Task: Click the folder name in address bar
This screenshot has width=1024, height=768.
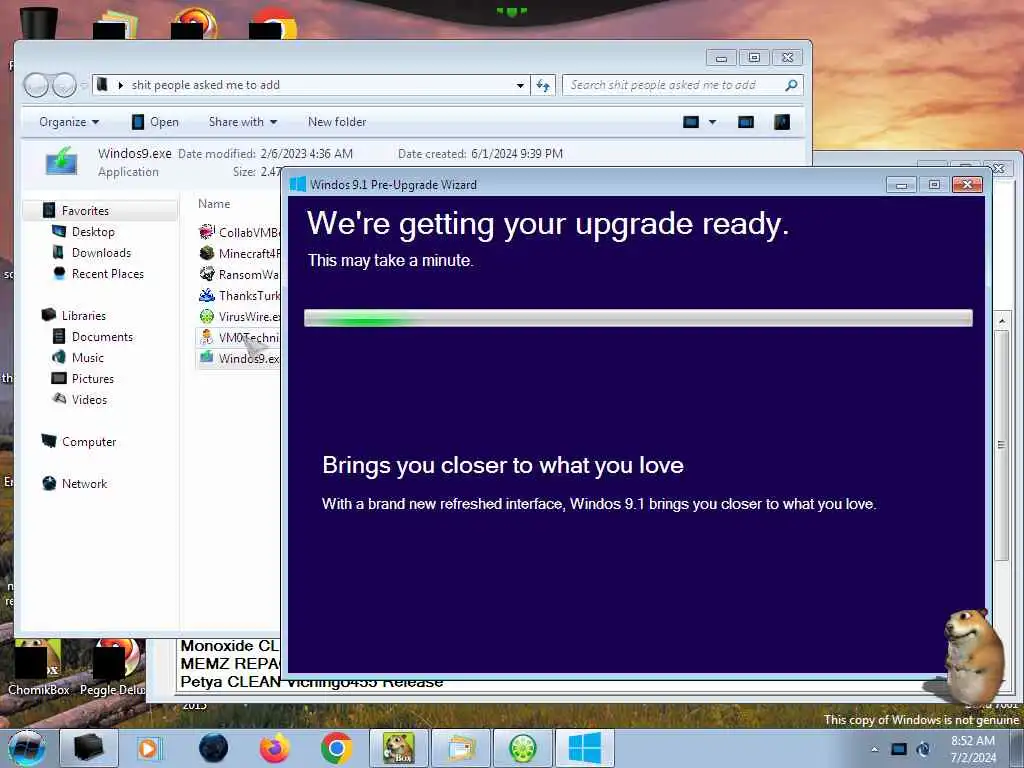Action: pyautogui.click(x=206, y=85)
